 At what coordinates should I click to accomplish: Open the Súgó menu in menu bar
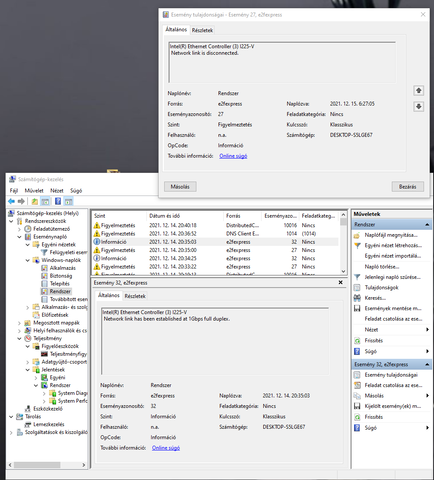click(76, 190)
